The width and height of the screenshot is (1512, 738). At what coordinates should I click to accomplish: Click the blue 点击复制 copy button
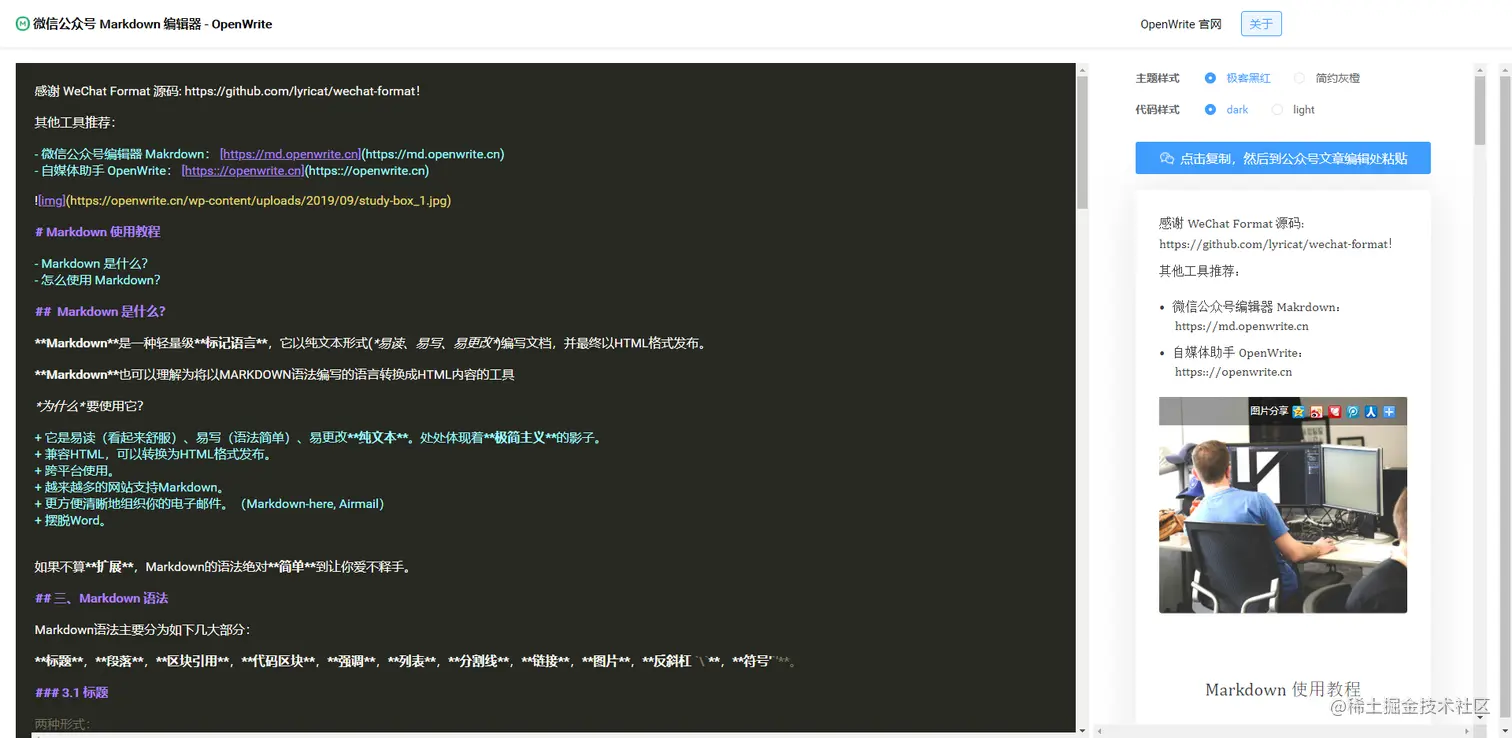(x=1283, y=158)
